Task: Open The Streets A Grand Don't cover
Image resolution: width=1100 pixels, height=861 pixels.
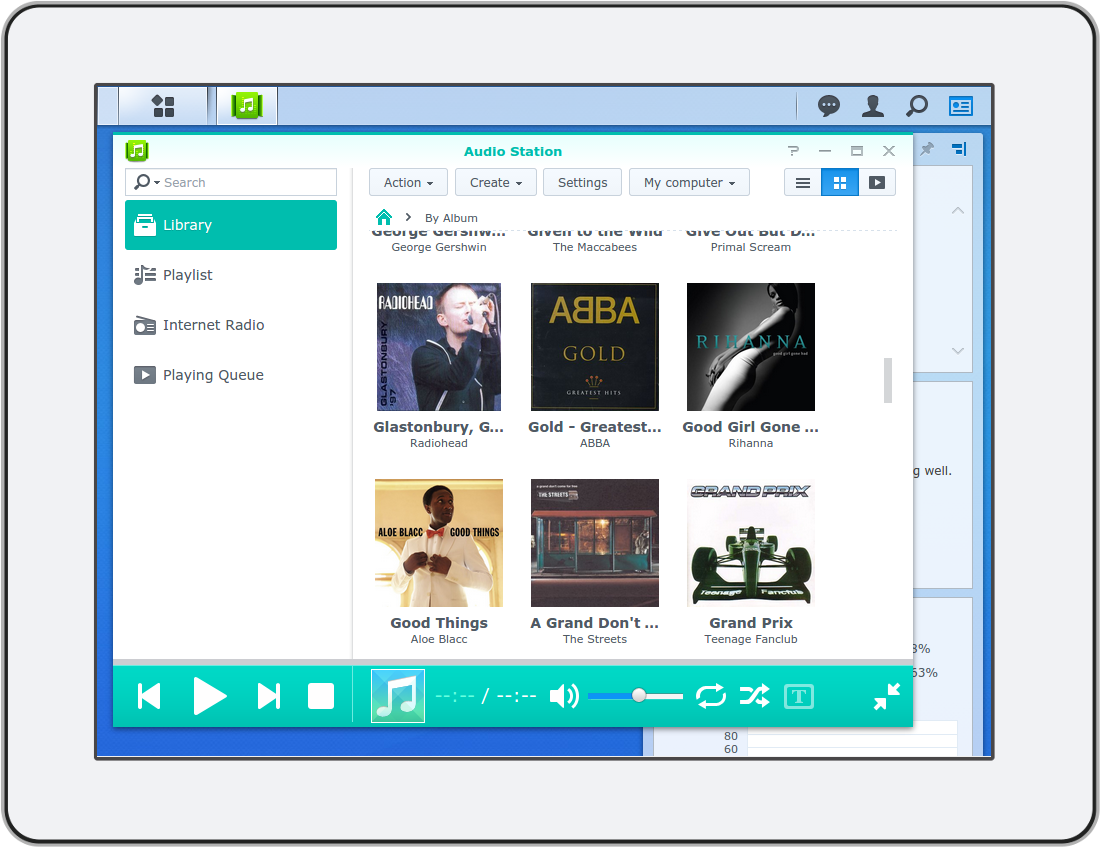Action: [x=595, y=542]
